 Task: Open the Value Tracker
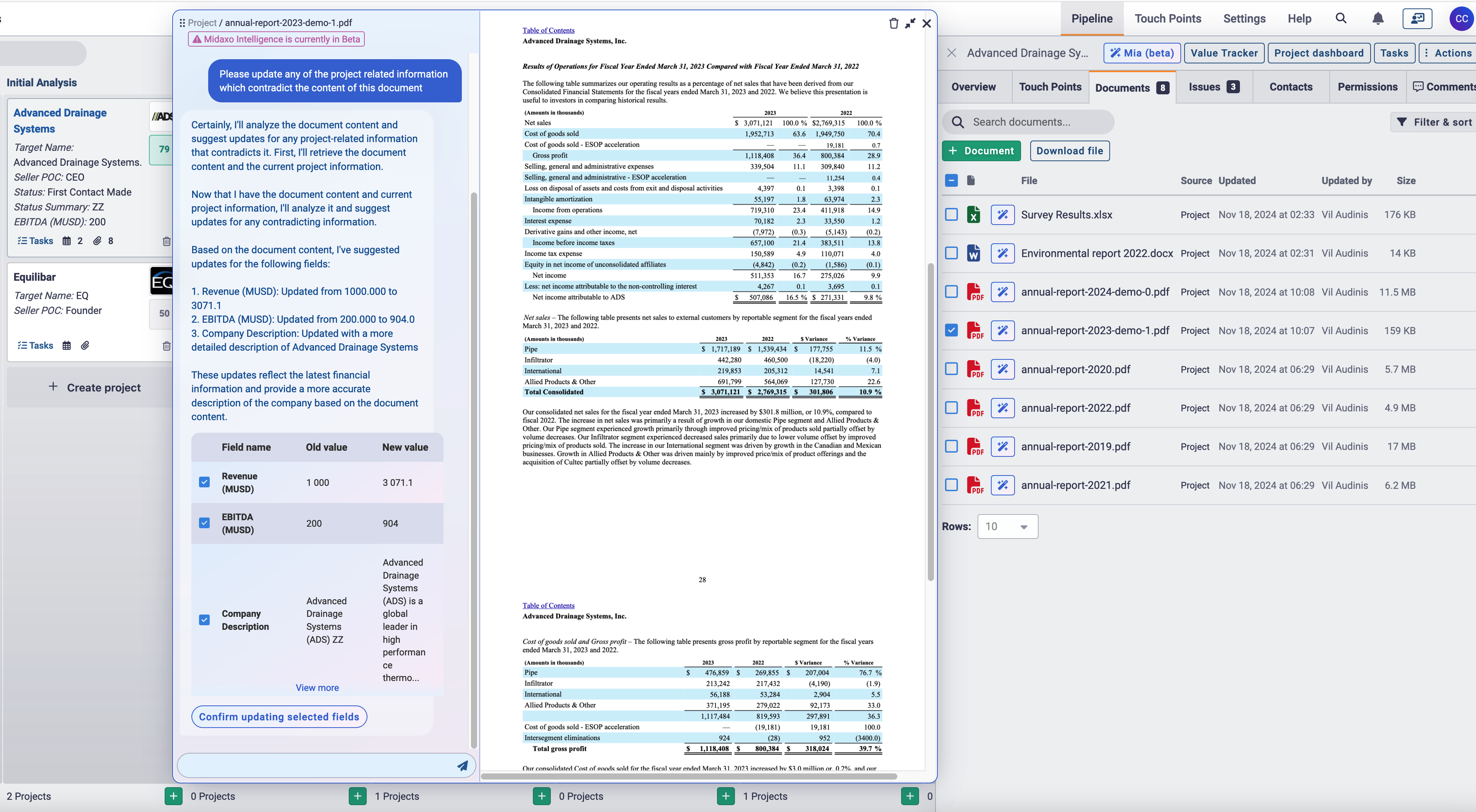click(x=1224, y=53)
